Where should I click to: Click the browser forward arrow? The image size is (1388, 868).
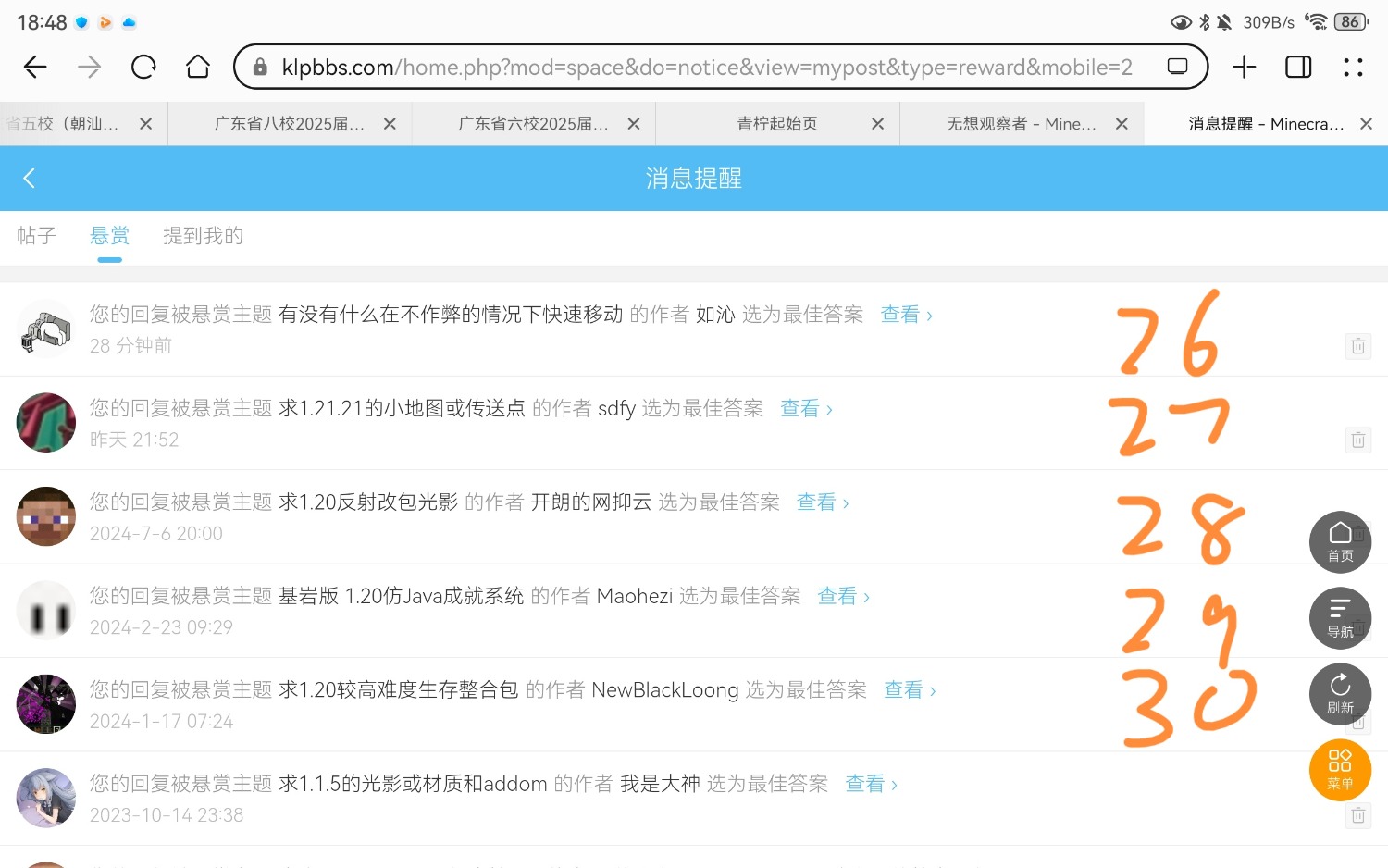click(90, 67)
